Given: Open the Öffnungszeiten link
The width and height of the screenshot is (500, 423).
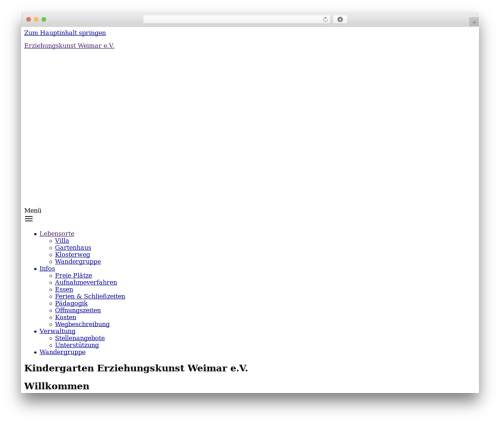Looking at the screenshot, I should 78,310.
